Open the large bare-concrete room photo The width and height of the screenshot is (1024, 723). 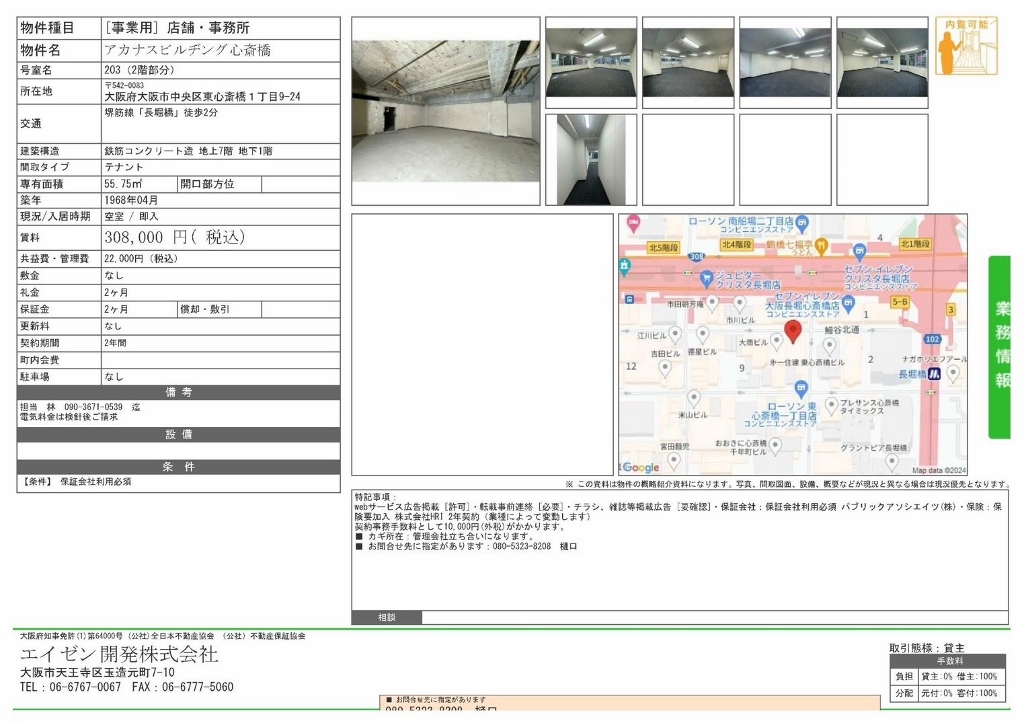point(445,111)
